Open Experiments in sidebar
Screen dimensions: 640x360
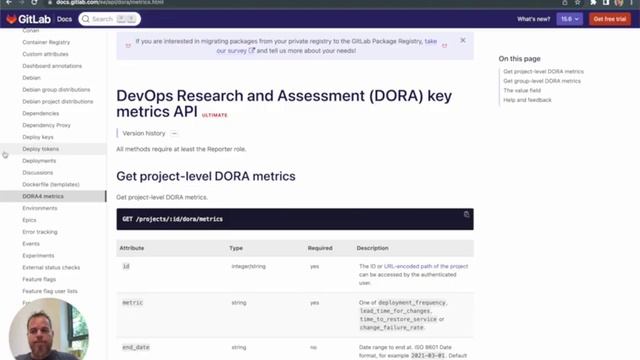click(x=38, y=255)
